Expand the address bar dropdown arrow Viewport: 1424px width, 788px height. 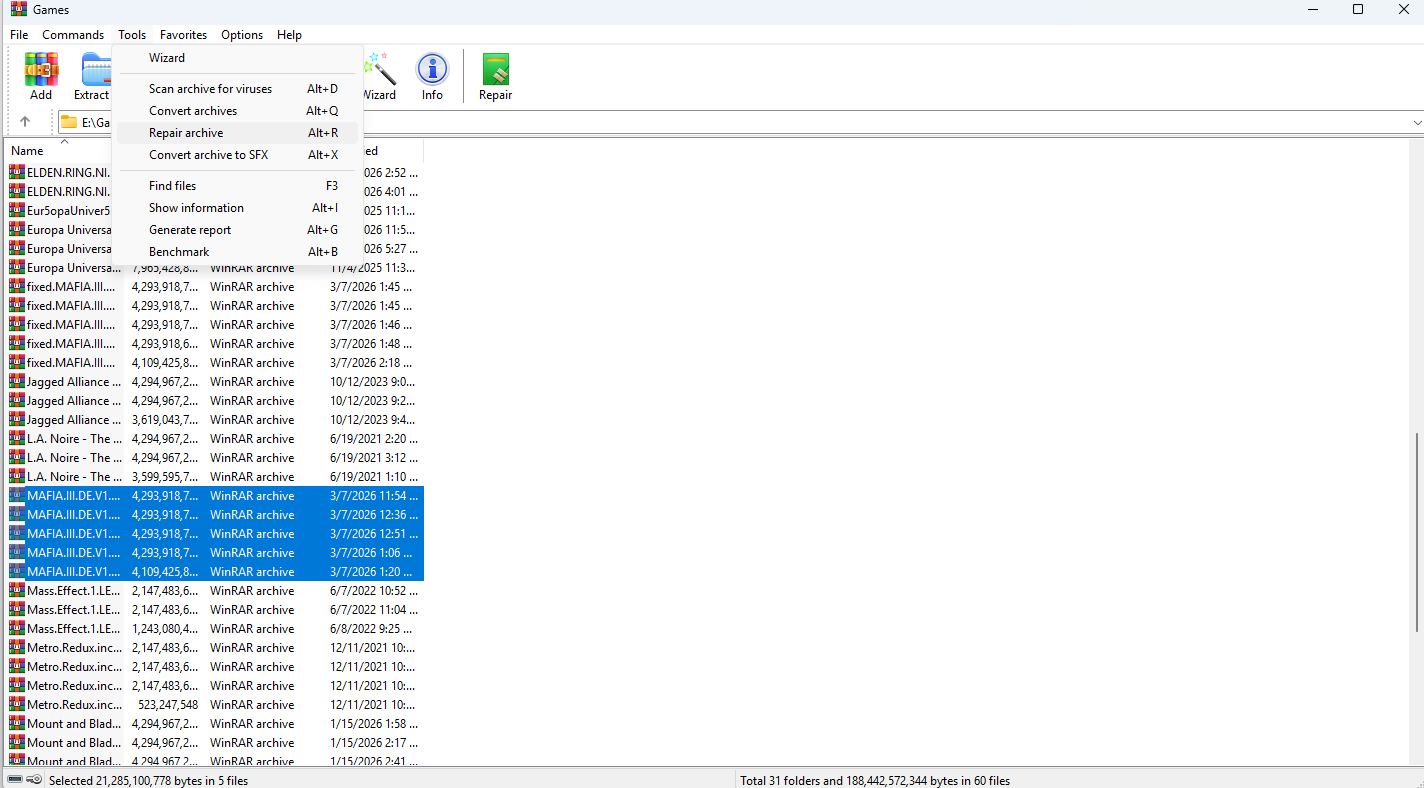pyautogui.click(x=1417, y=122)
